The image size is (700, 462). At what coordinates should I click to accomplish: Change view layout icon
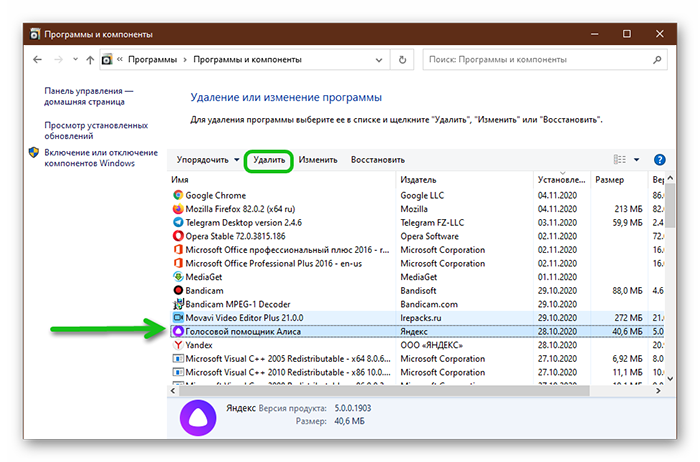(x=619, y=159)
